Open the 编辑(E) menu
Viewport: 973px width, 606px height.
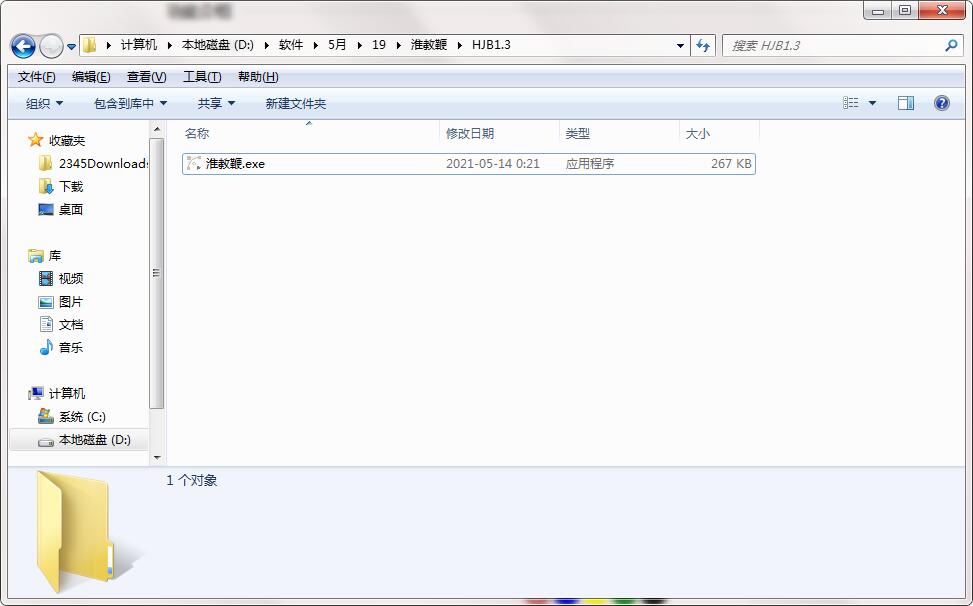tap(91, 77)
